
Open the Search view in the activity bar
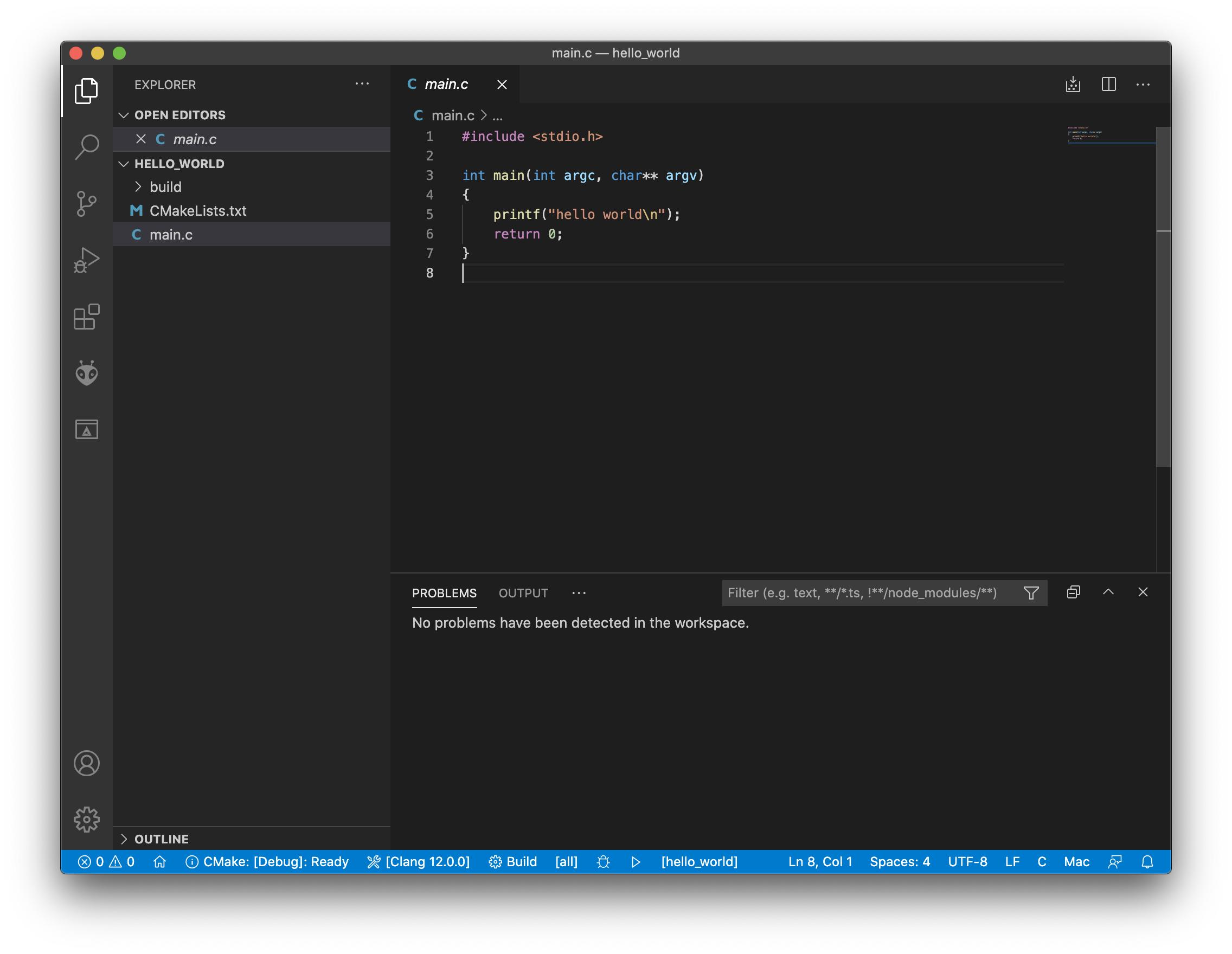[x=86, y=146]
